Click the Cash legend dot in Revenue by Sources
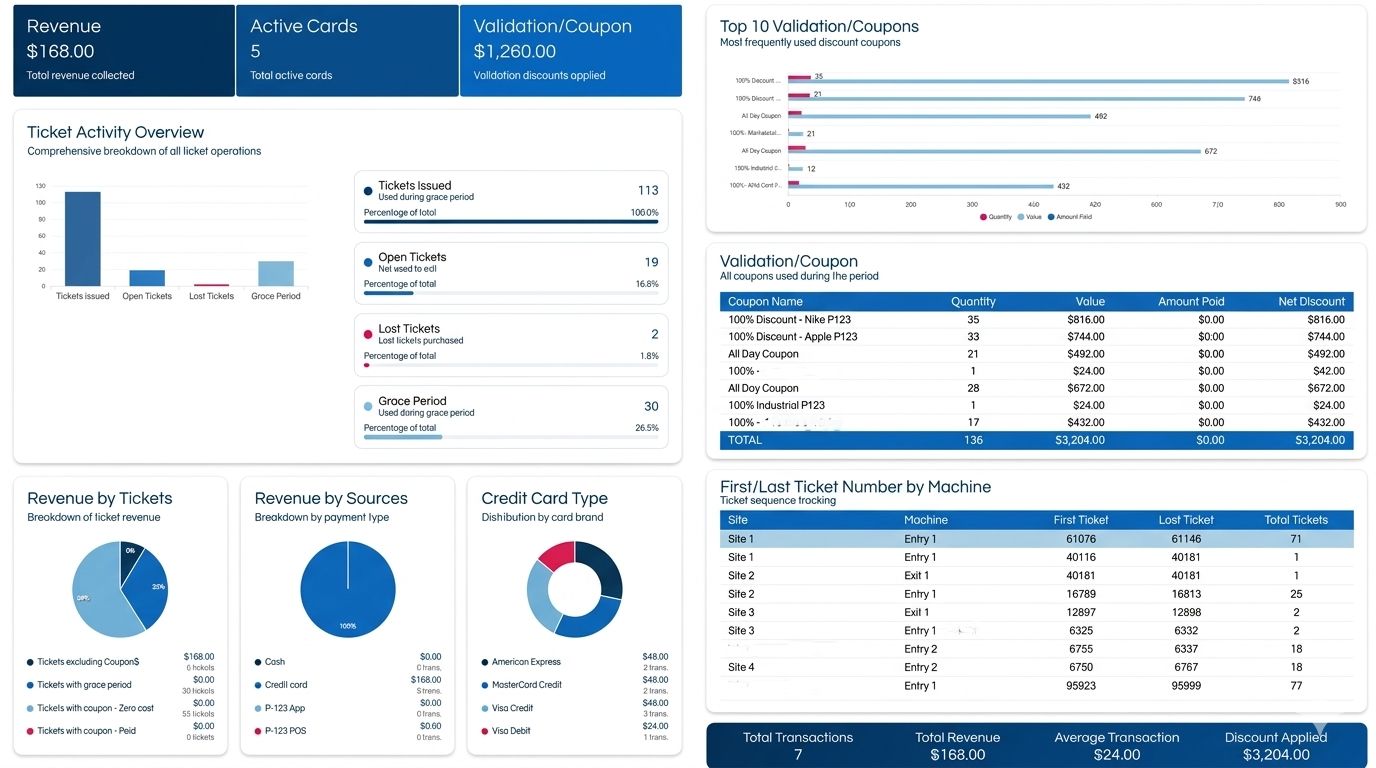 258,661
